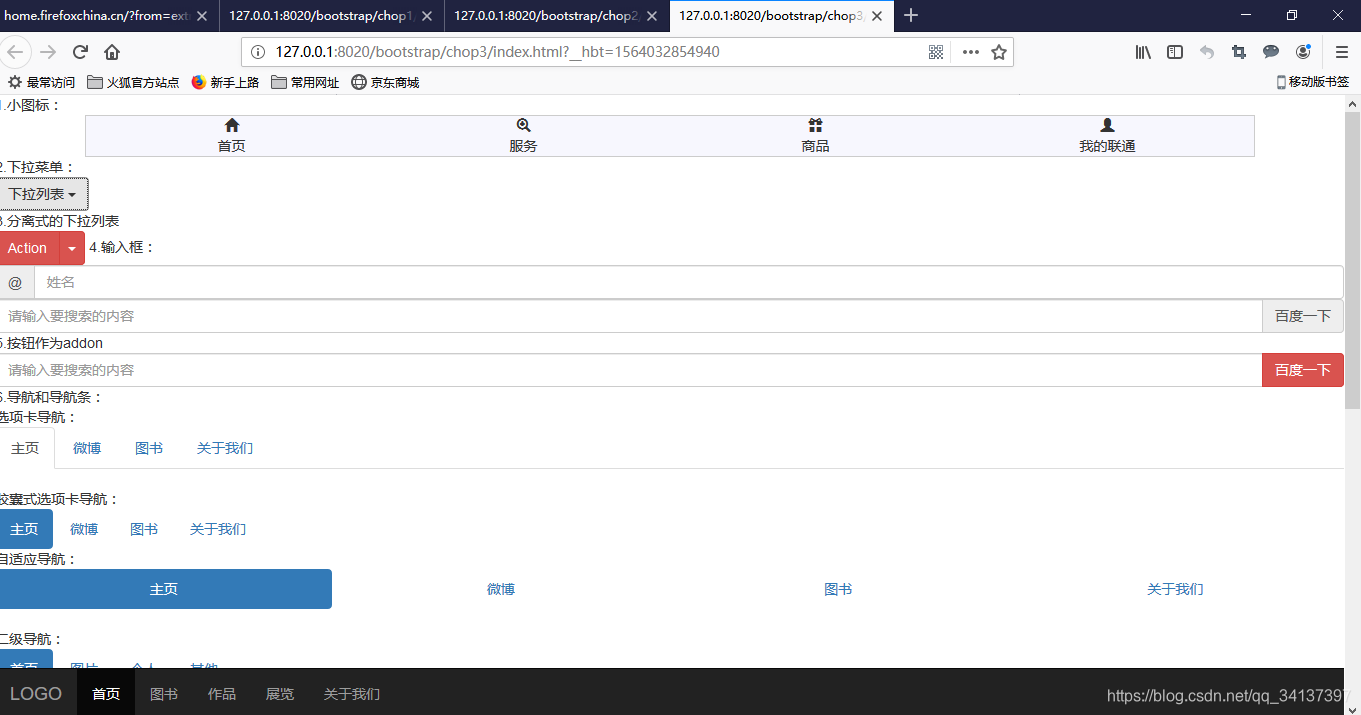Open the Firefox hamburger menu
Viewport: 1361px width, 715px height.
[x=1342, y=52]
